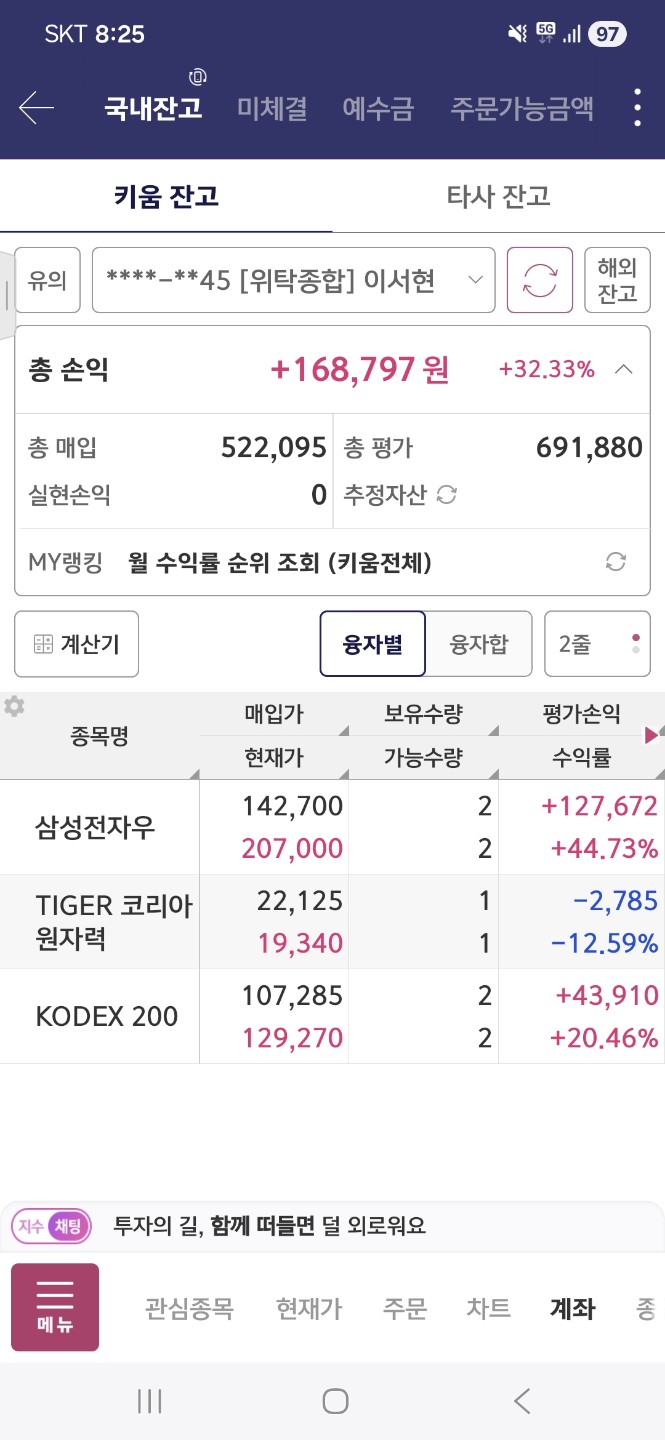Viewport: 665px width, 1440px height.
Task: Open the 계산기 calculator
Action: pos(77,644)
